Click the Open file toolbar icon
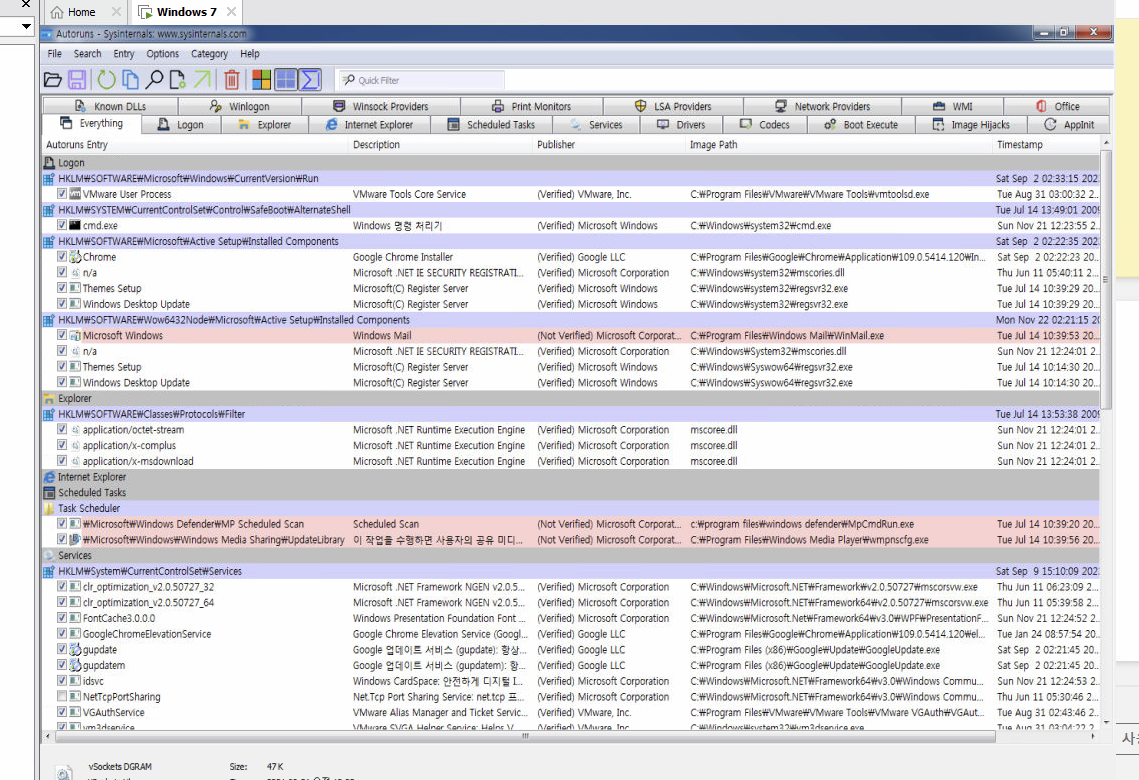This screenshot has width=1139, height=780. point(52,80)
